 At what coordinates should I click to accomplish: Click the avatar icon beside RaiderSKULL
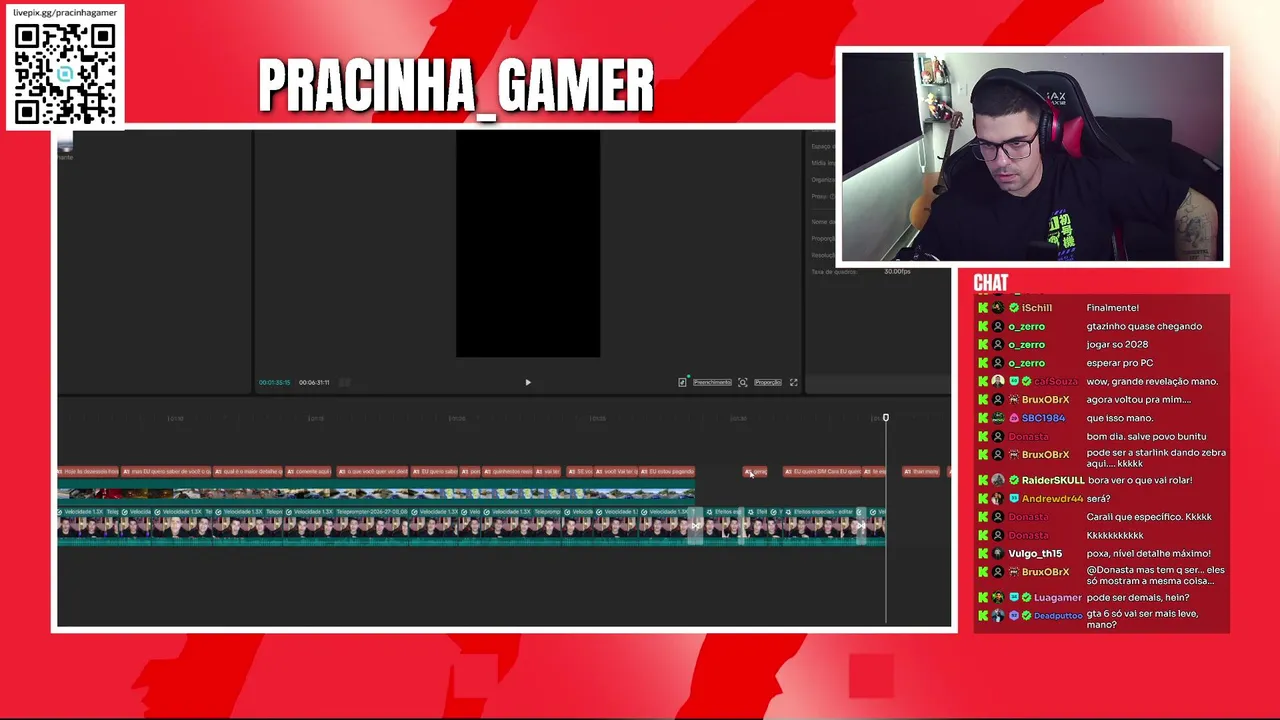click(x=998, y=480)
